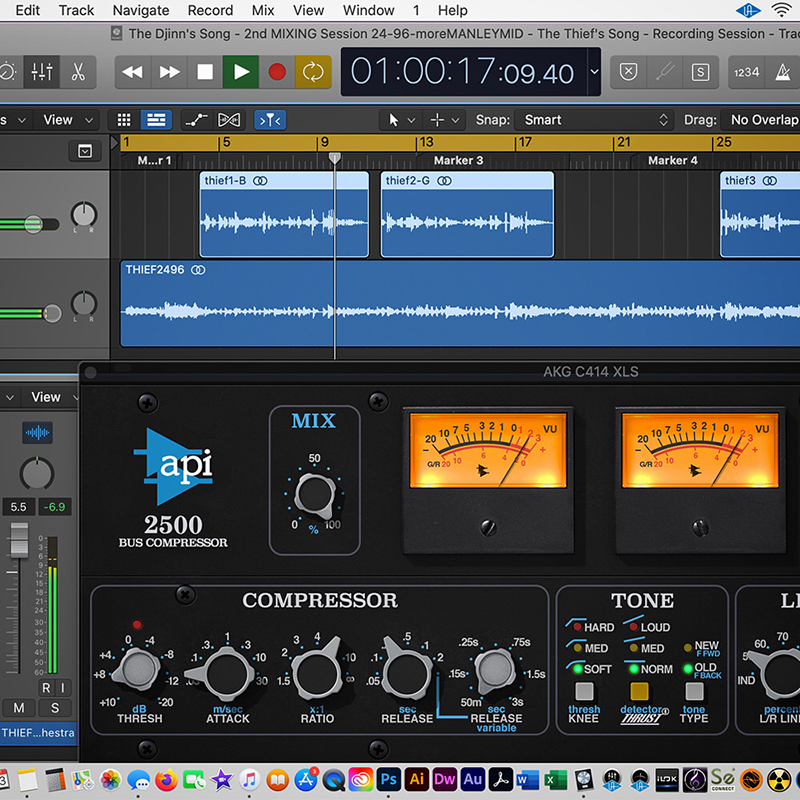Open the Drag No Overlap dropdown
This screenshot has height=800, width=800.
point(760,120)
